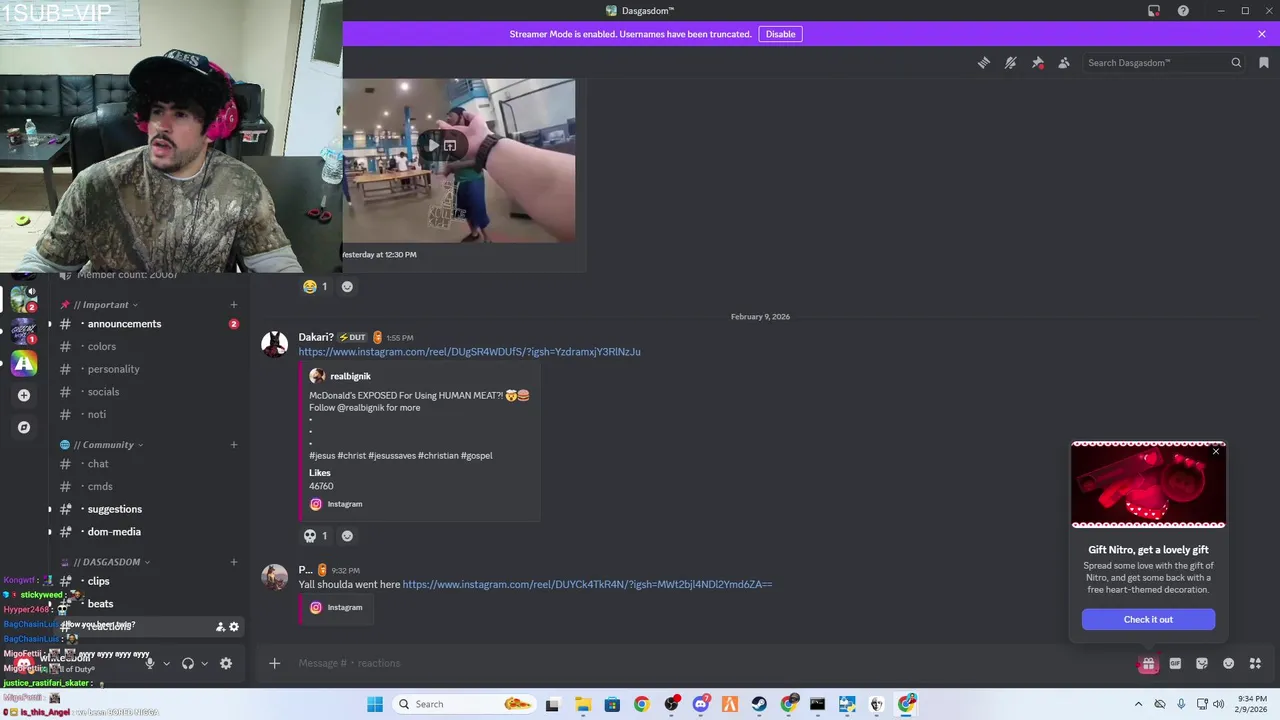Image resolution: width=1280 pixels, height=720 pixels.
Task: Toggle channel notification bell icon
Action: pyautogui.click(x=1011, y=63)
